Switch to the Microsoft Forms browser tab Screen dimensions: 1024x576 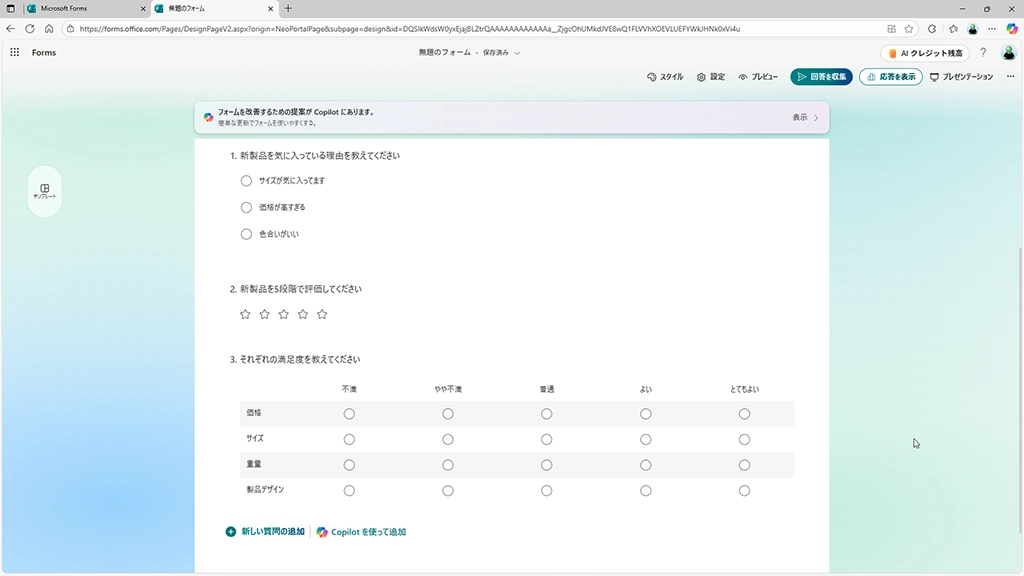tap(76, 8)
